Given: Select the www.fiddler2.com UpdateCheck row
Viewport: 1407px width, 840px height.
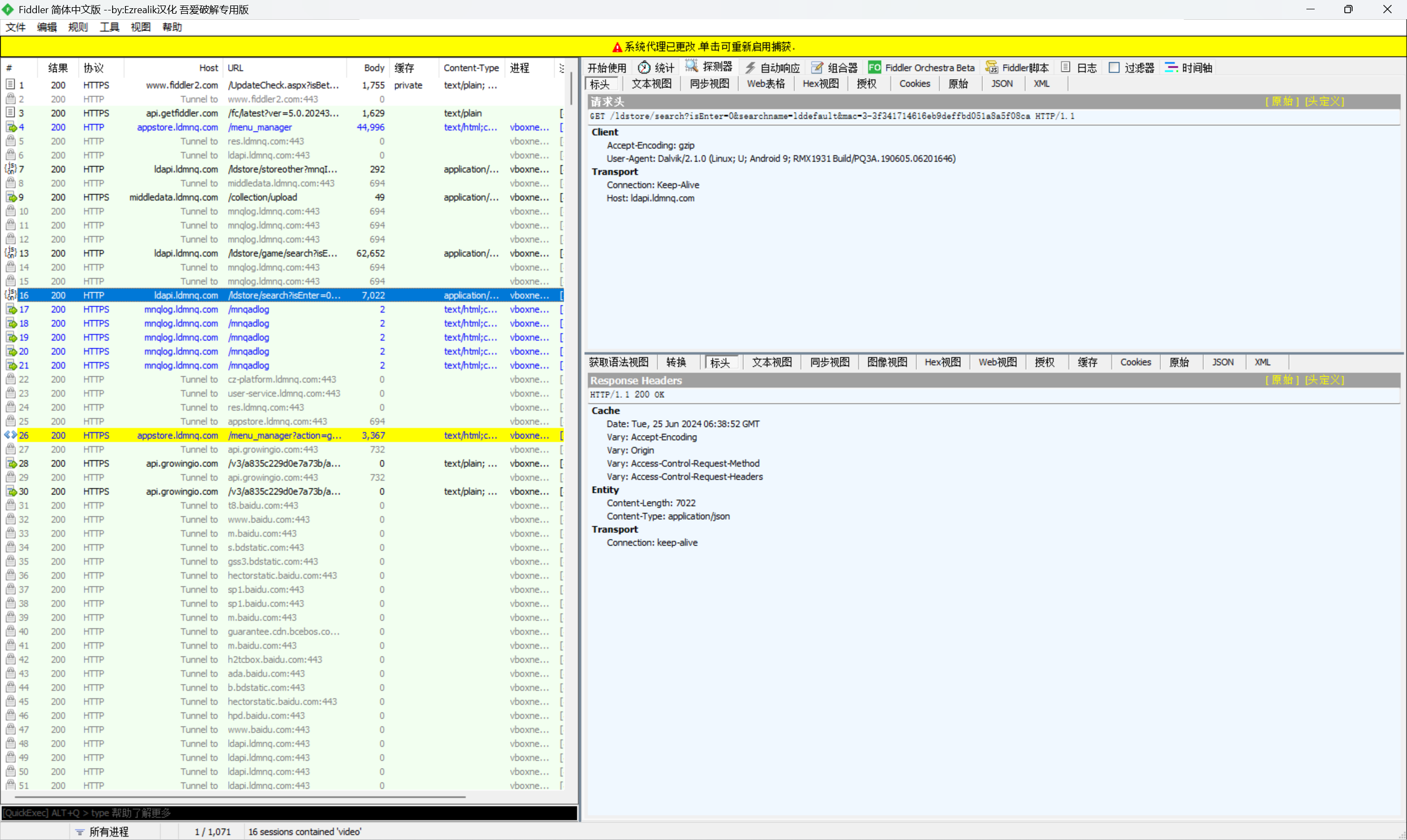Looking at the screenshot, I should click(x=283, y=85).
